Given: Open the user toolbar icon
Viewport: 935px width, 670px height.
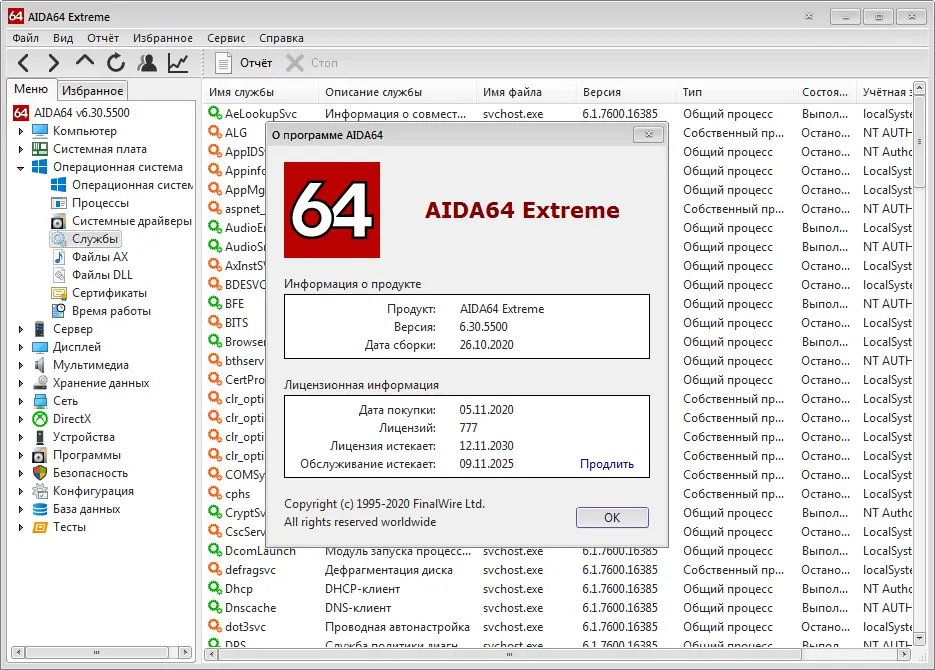Looking at the screenshot, I should (147, 63).
